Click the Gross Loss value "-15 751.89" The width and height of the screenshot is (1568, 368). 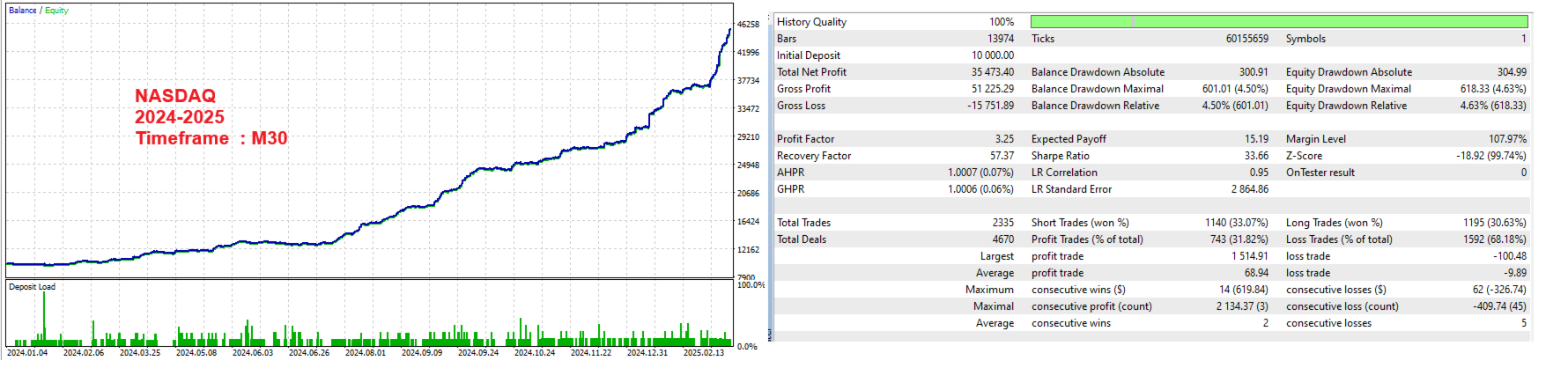pyautogui.click(x=991, y=106)
